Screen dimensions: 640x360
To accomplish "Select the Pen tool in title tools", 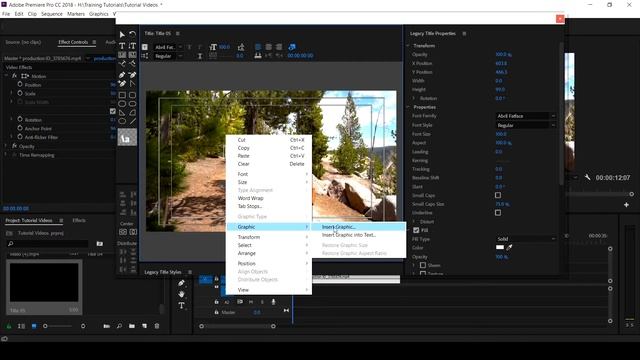I will coord(122,75).
